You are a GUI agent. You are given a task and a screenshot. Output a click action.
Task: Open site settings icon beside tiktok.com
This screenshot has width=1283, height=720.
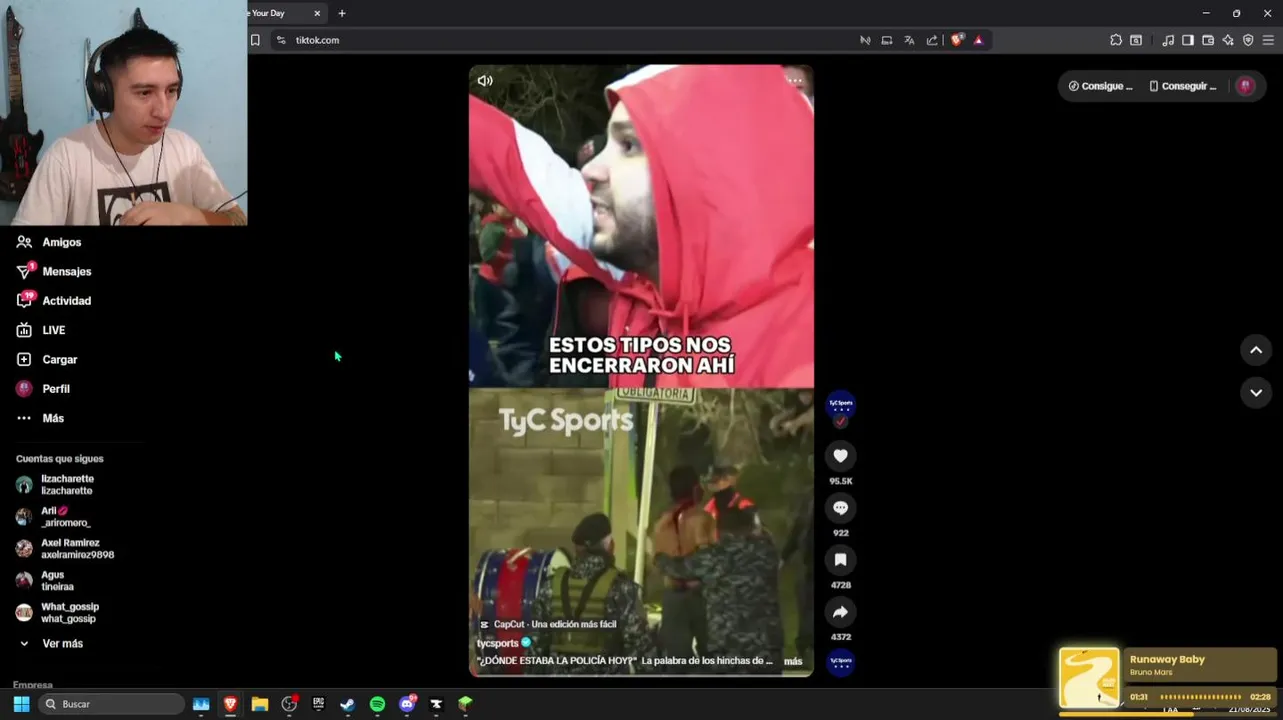coord(281,40)
